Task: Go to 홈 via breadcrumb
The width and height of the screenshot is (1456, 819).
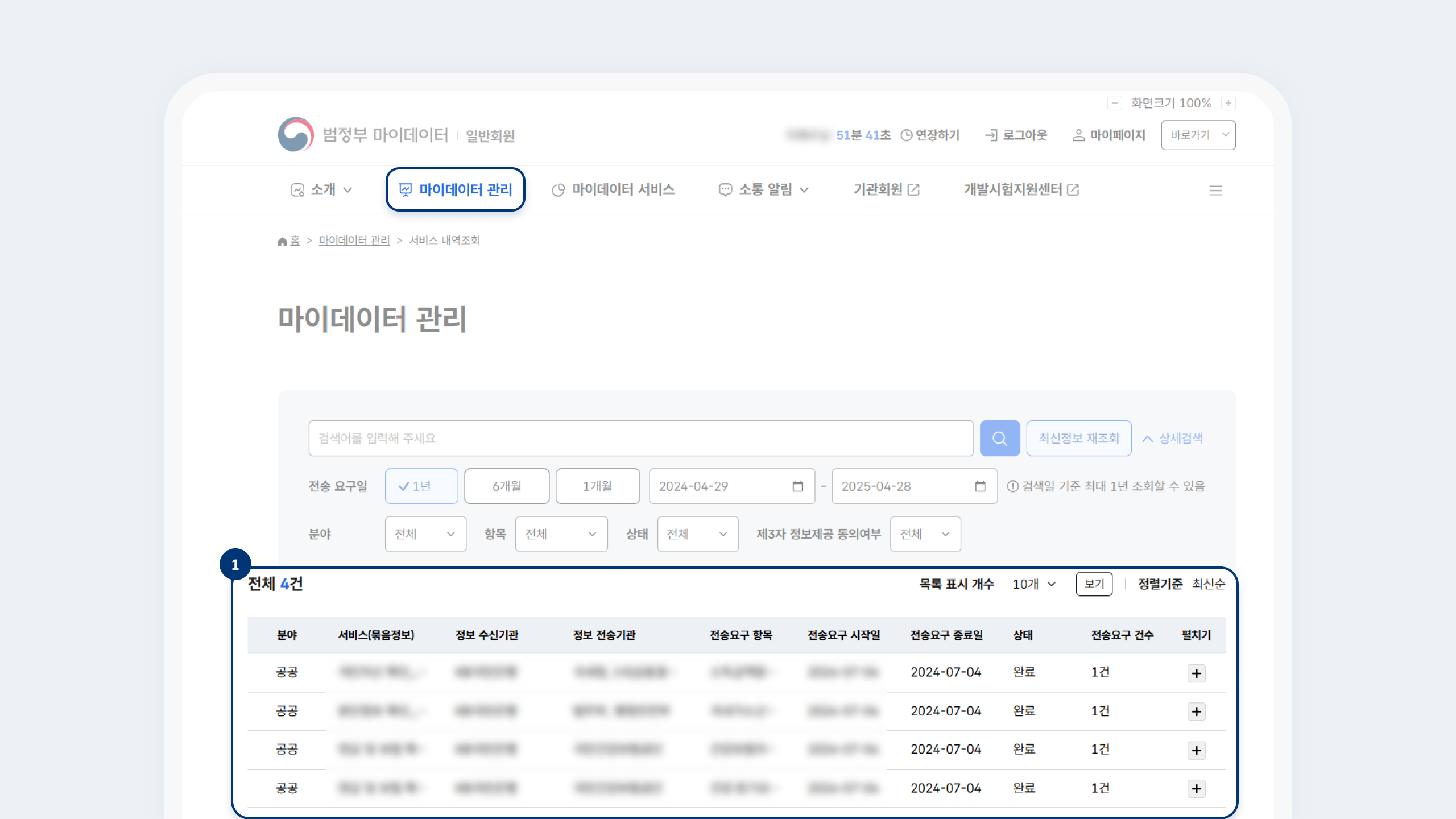Action: [x=295, y=241]
